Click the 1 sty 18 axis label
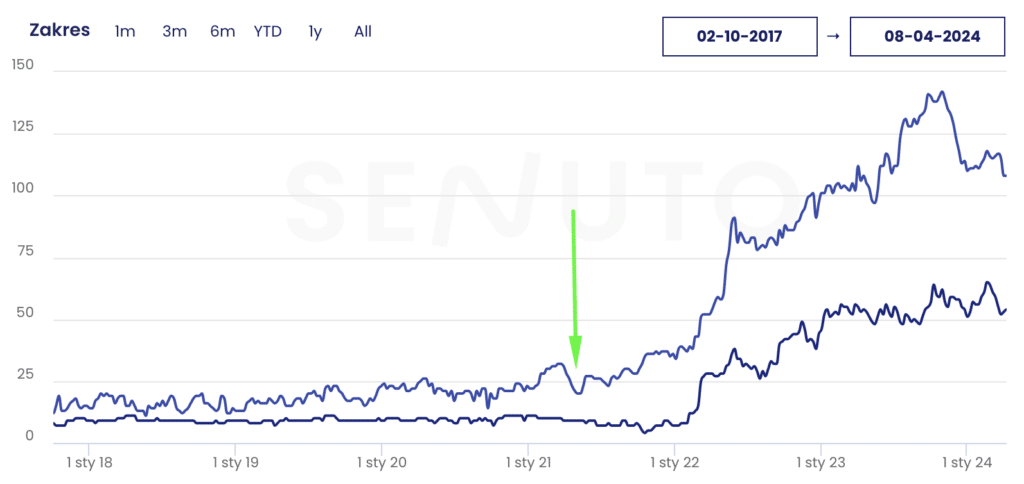1024x484 pixels. [x=89, y=462]
